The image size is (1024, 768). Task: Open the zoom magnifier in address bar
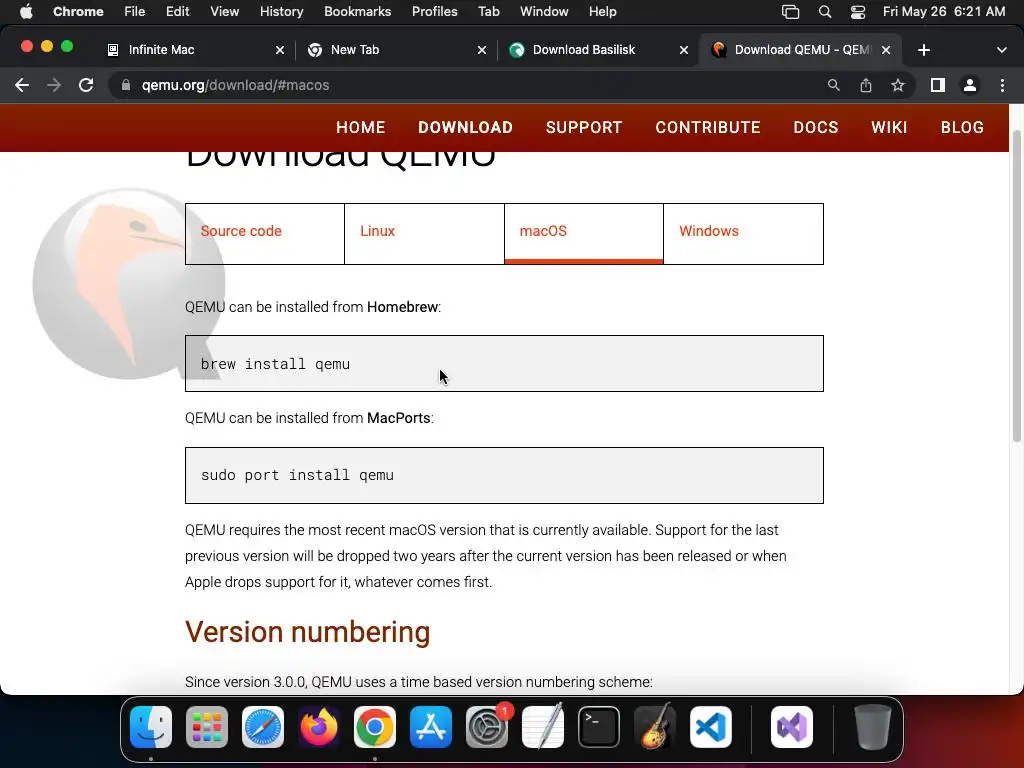click(x=833, y=85)
